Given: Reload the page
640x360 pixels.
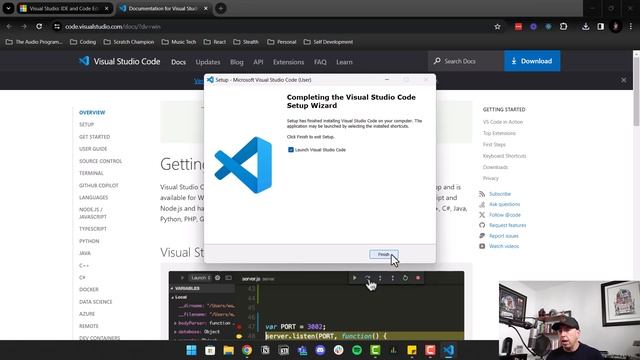Looking at the screenshot, I should pyautogui.click(x=39, y=27).
